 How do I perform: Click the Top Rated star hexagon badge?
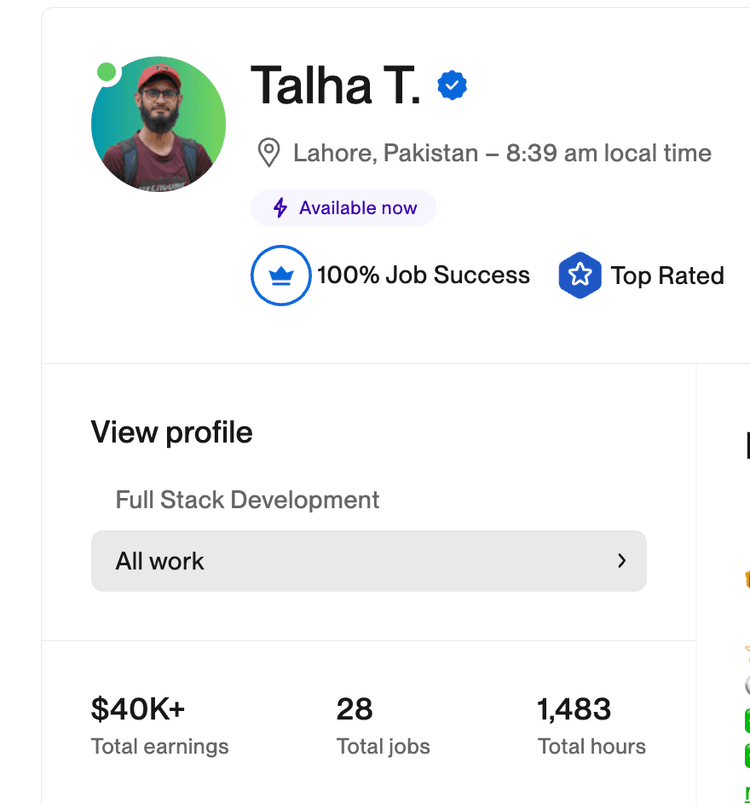coord(580,275)
